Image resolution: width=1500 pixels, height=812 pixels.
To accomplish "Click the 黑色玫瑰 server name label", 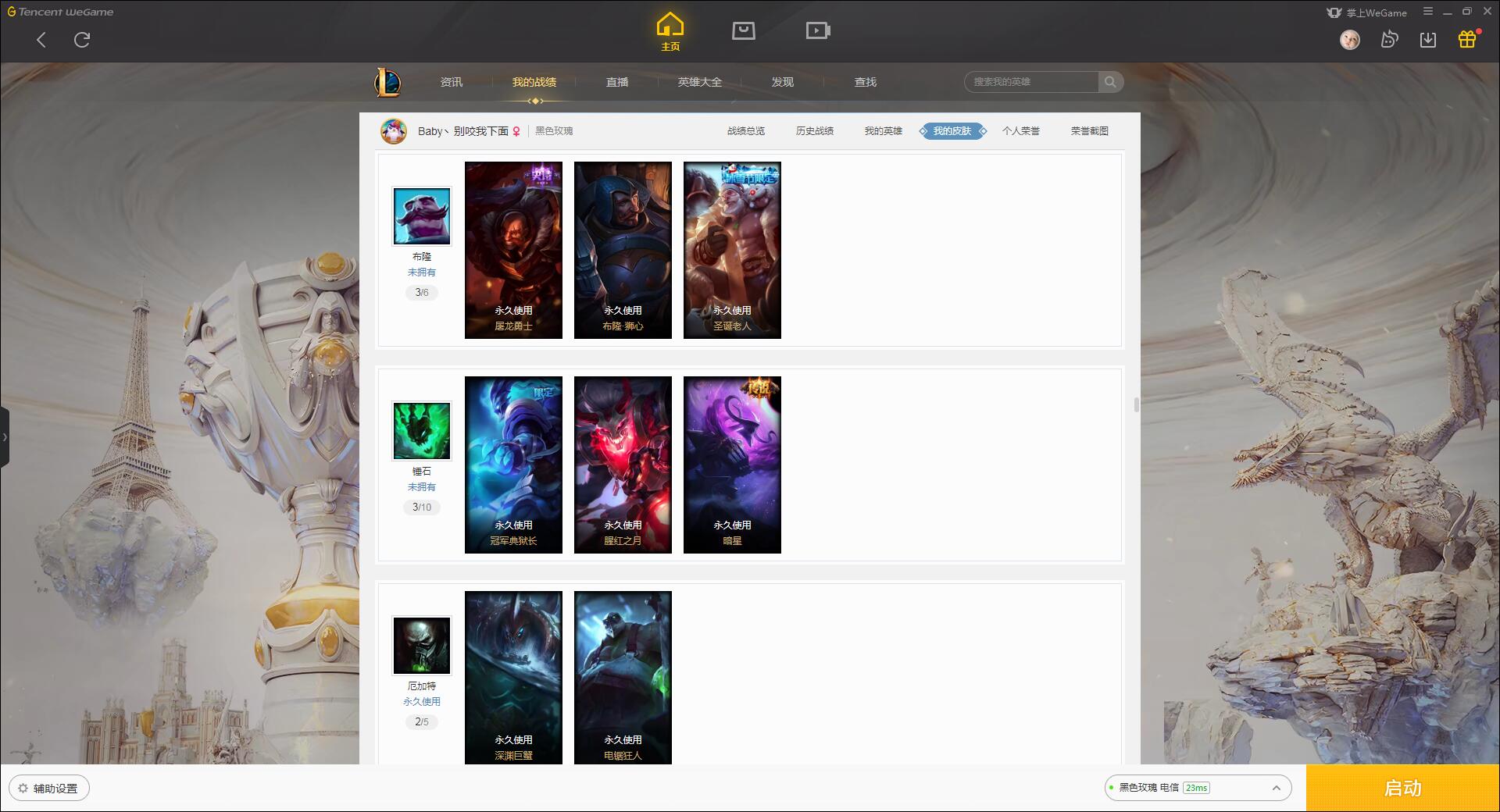I will (554, 131).
